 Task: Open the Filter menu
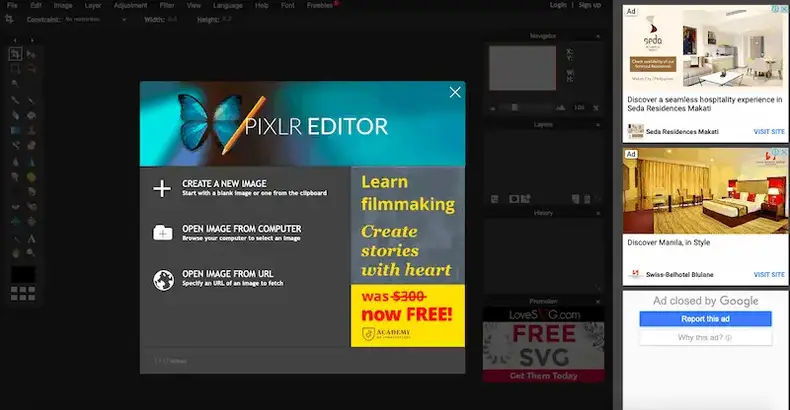[167, 5]
